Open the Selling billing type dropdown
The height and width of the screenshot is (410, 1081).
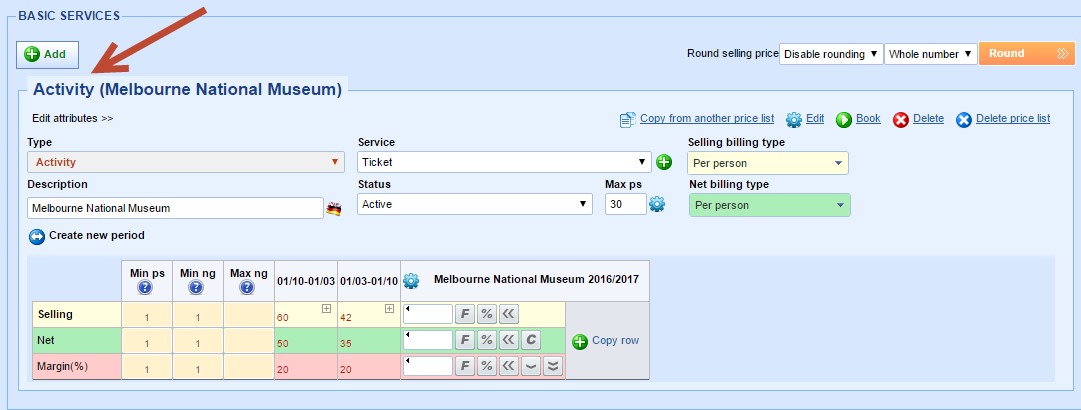[768, 163]
